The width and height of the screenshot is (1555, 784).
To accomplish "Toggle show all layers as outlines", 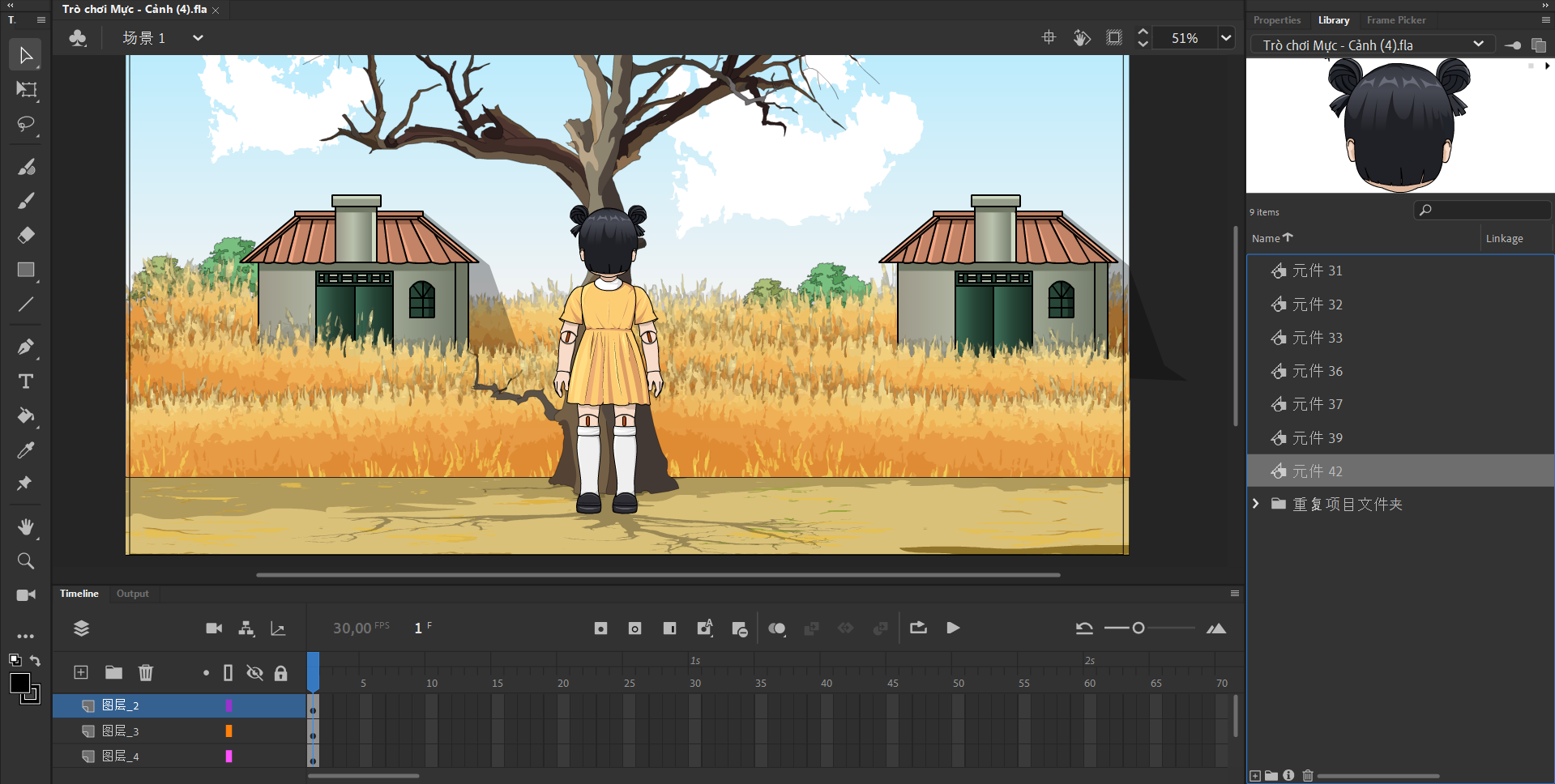I will point(229,673).
